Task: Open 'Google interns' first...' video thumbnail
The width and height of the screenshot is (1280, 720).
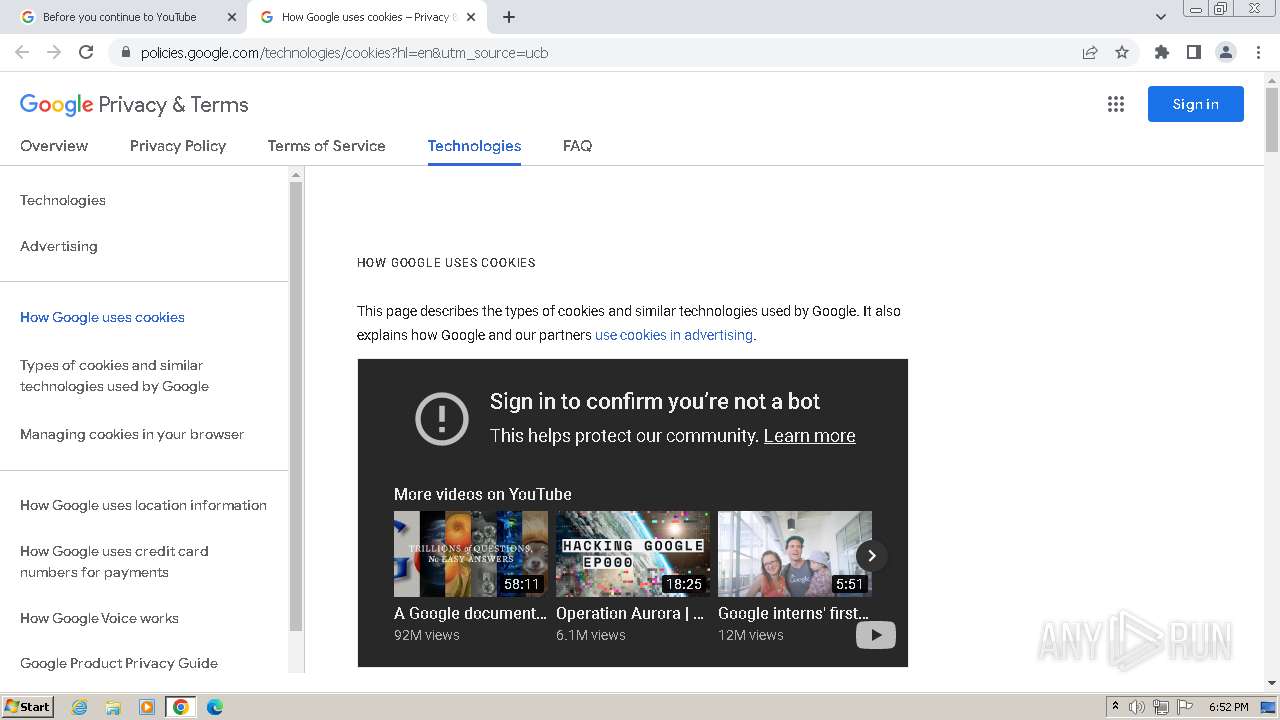Action: 795,554
